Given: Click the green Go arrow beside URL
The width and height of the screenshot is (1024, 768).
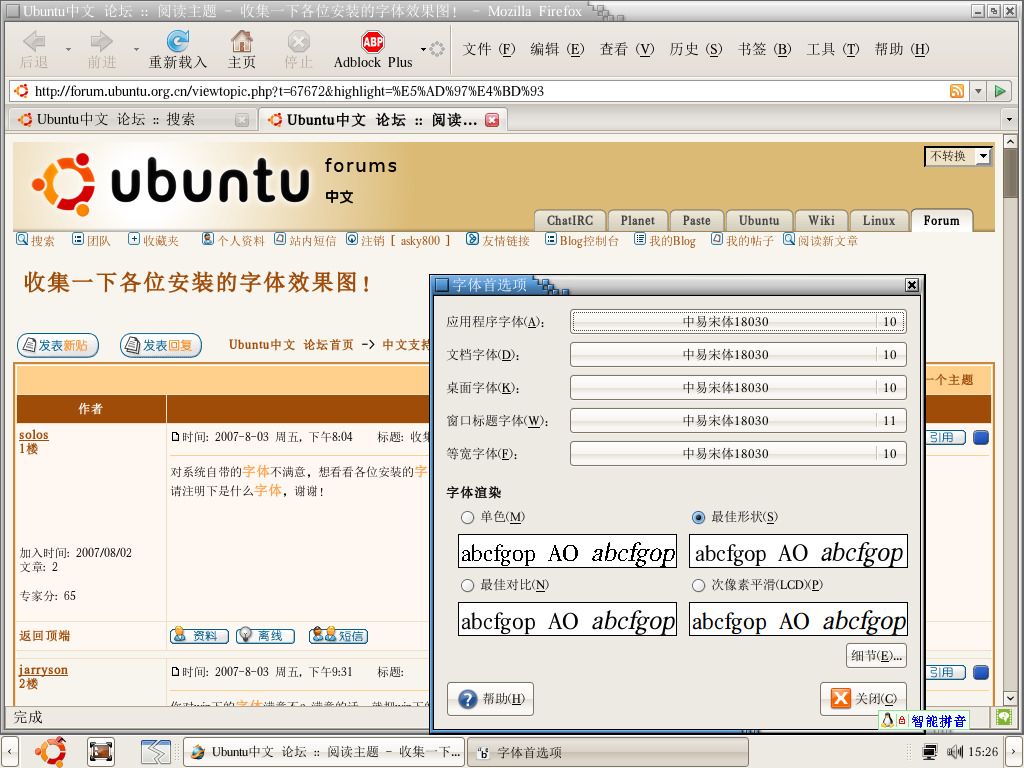Looking at the screenshot, I should tap(1000, 91).
